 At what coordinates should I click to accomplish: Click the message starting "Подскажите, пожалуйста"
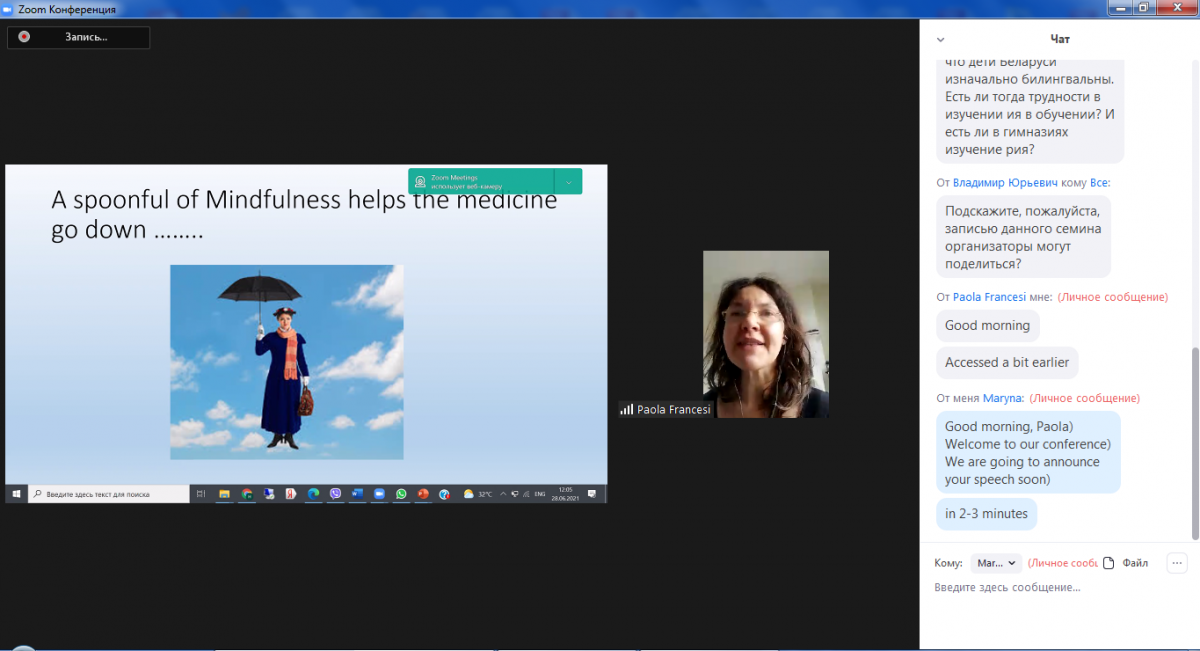(1023, 237)
